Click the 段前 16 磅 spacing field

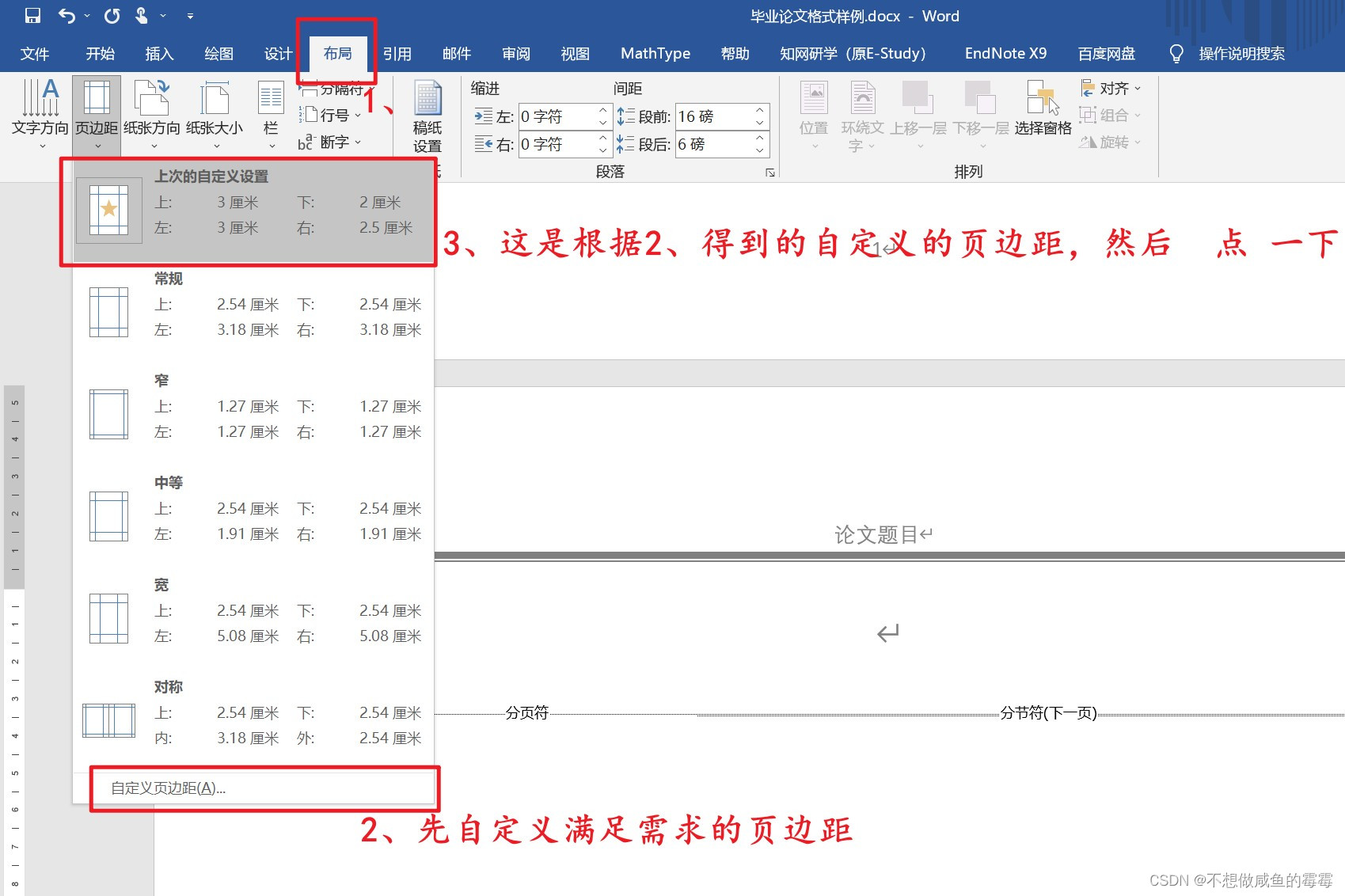[713, 116]
